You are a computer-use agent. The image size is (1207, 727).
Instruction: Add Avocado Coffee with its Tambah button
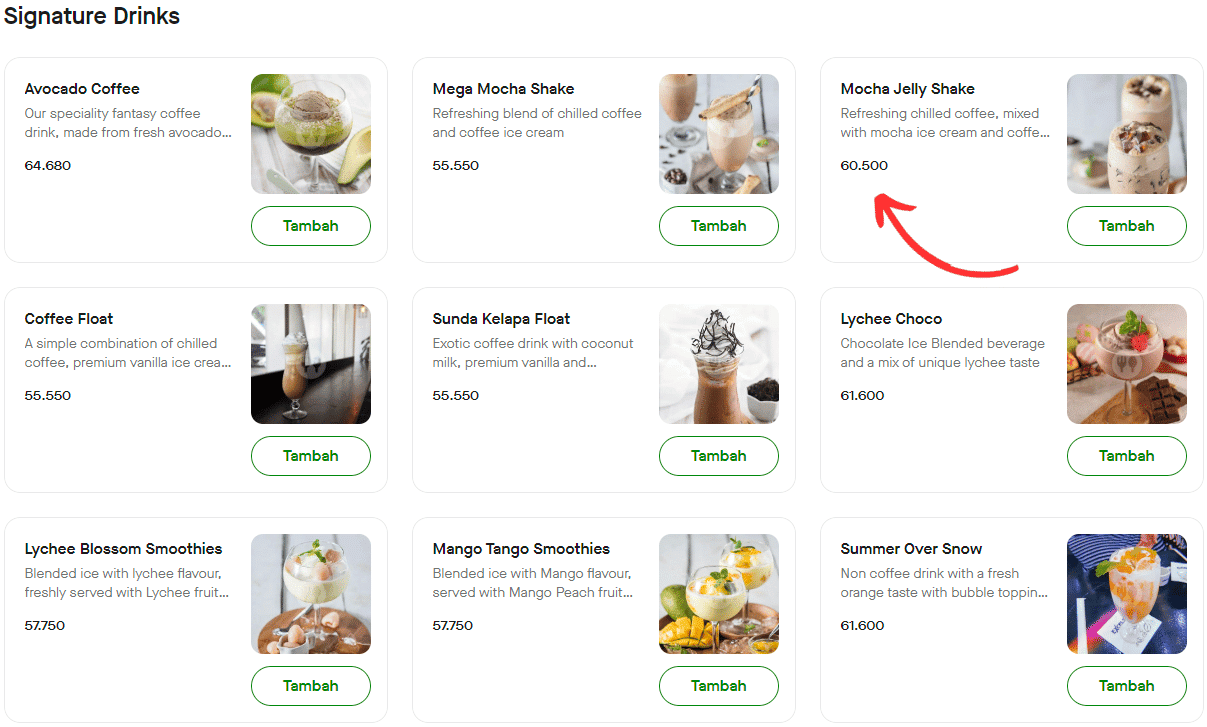[310, 226]
